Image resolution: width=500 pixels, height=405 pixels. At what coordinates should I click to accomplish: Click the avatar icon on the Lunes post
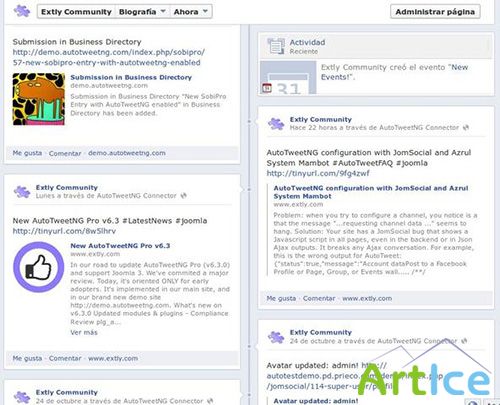click(x=22, y=192)
